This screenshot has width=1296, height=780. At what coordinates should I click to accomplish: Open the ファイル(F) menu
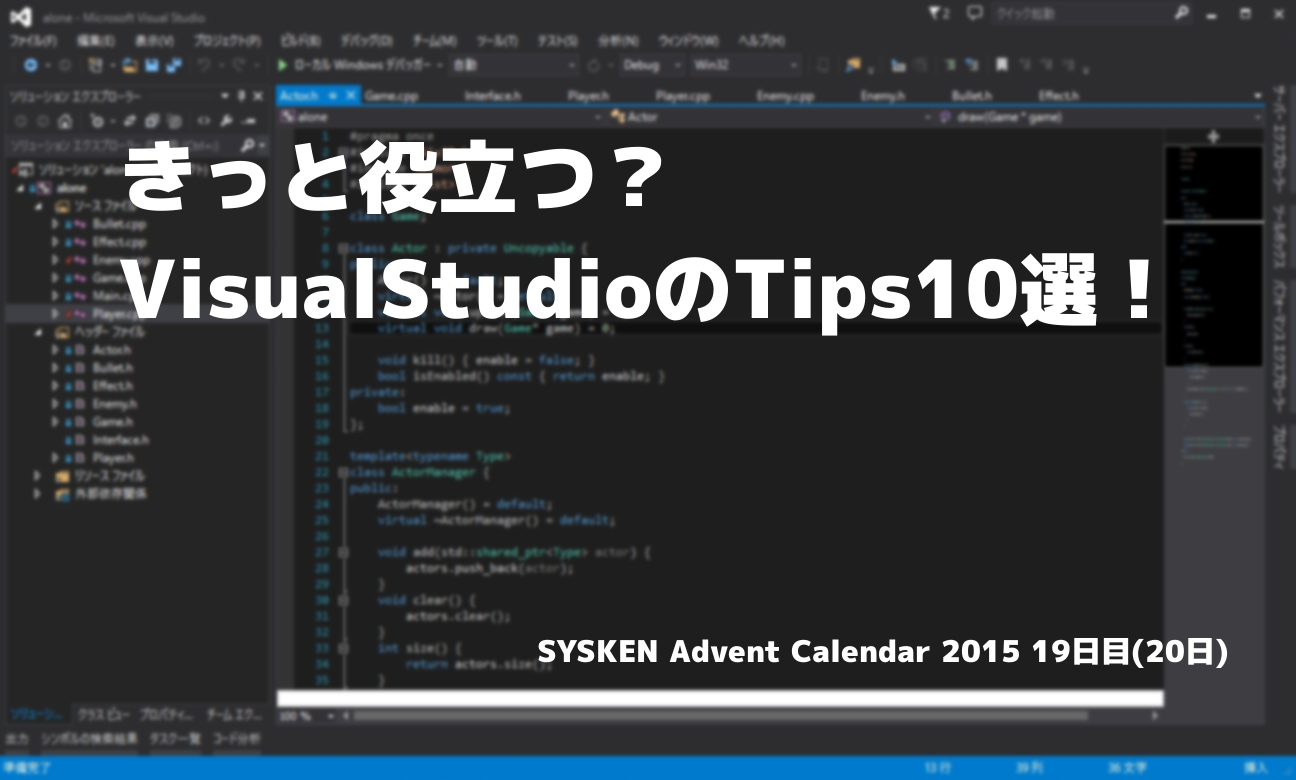pos(33,40)
